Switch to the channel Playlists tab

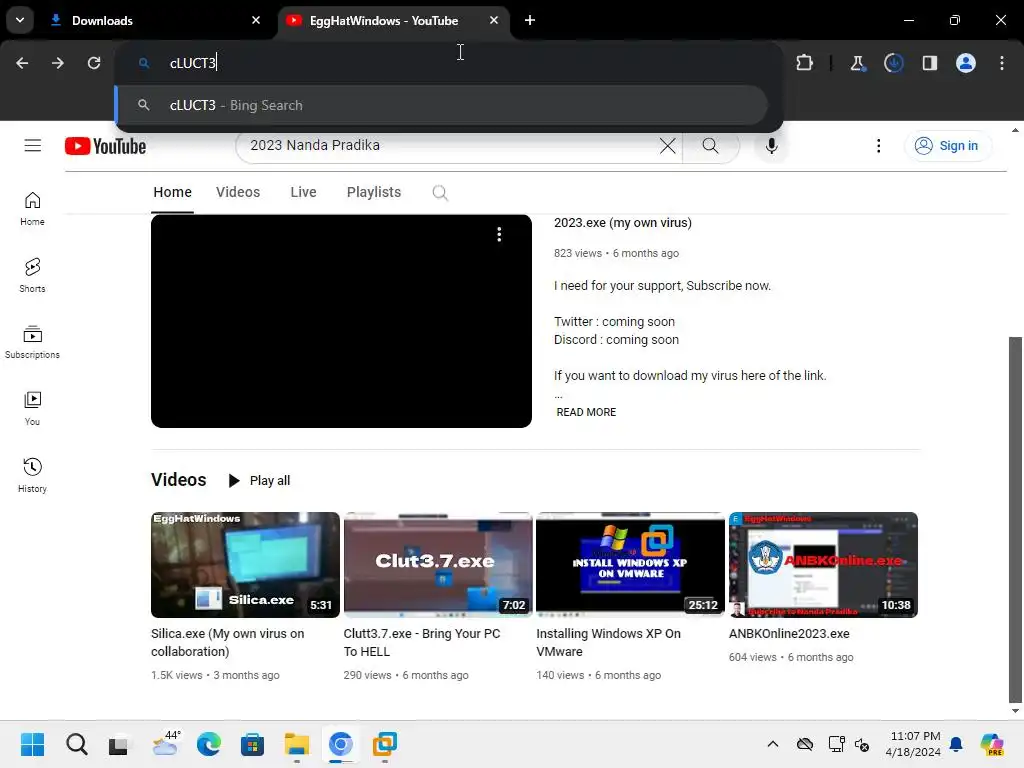point(374,192)
